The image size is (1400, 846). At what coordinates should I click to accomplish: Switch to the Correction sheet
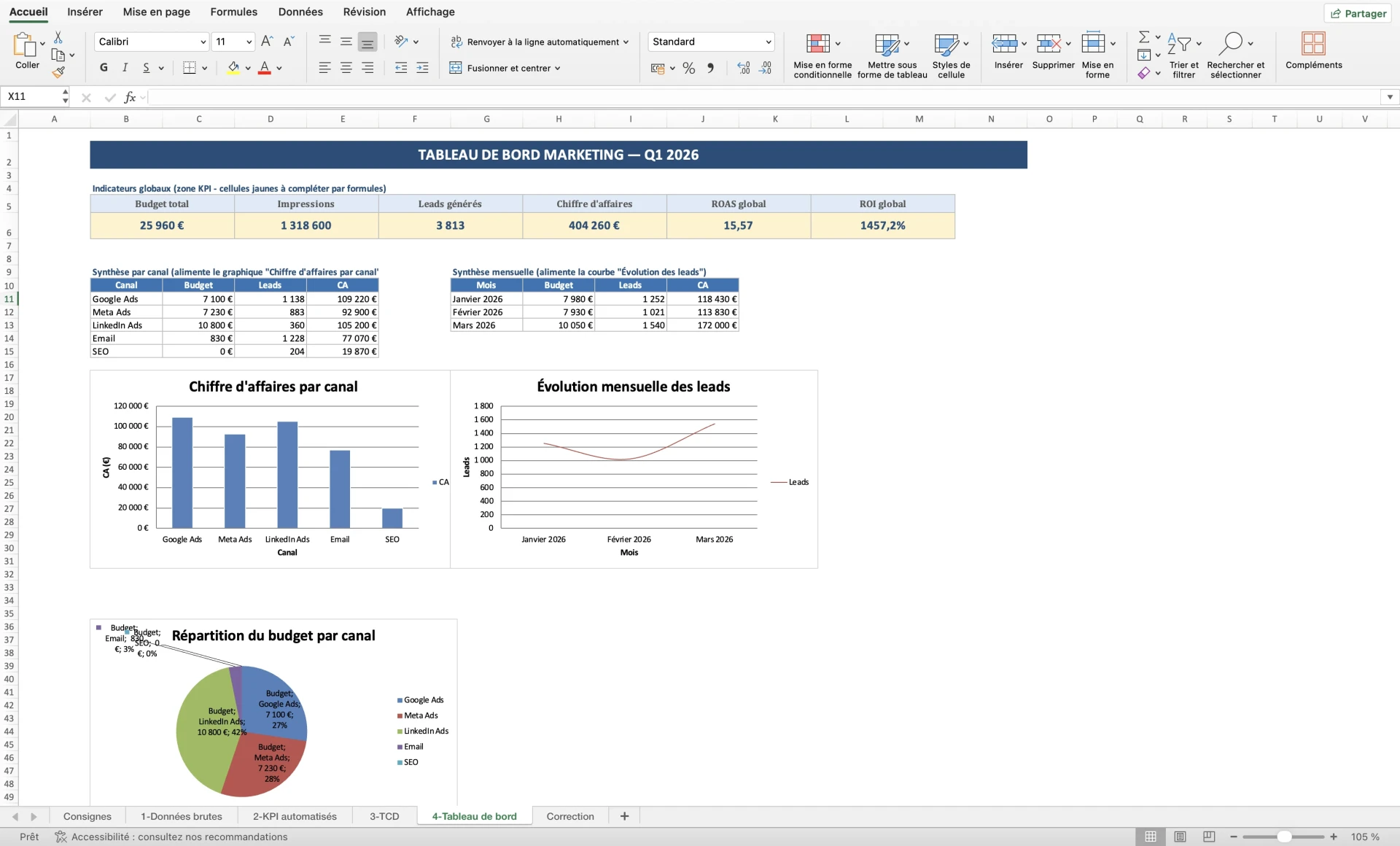570,816
